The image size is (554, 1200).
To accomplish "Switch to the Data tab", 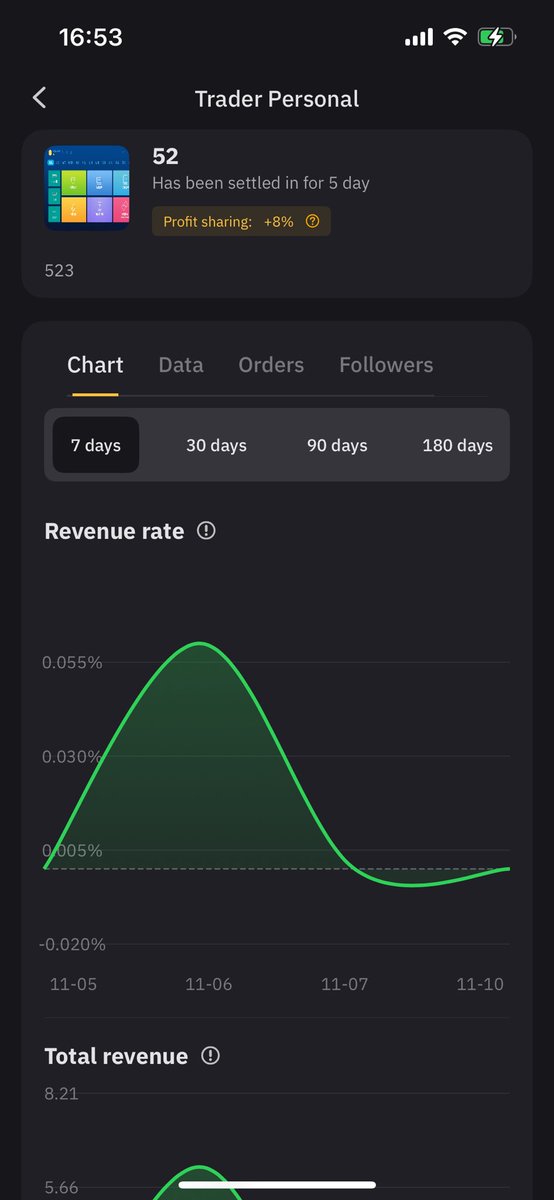I will [x=181, y=366].
